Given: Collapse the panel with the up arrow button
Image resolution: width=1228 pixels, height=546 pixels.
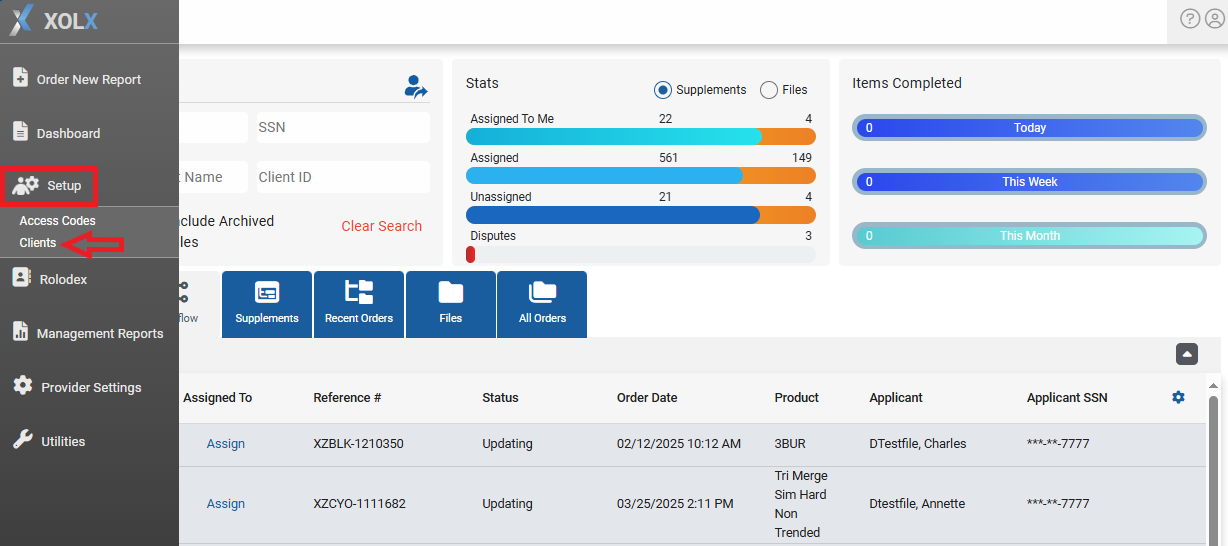Looking at the screenshot, I should 1186,354.
